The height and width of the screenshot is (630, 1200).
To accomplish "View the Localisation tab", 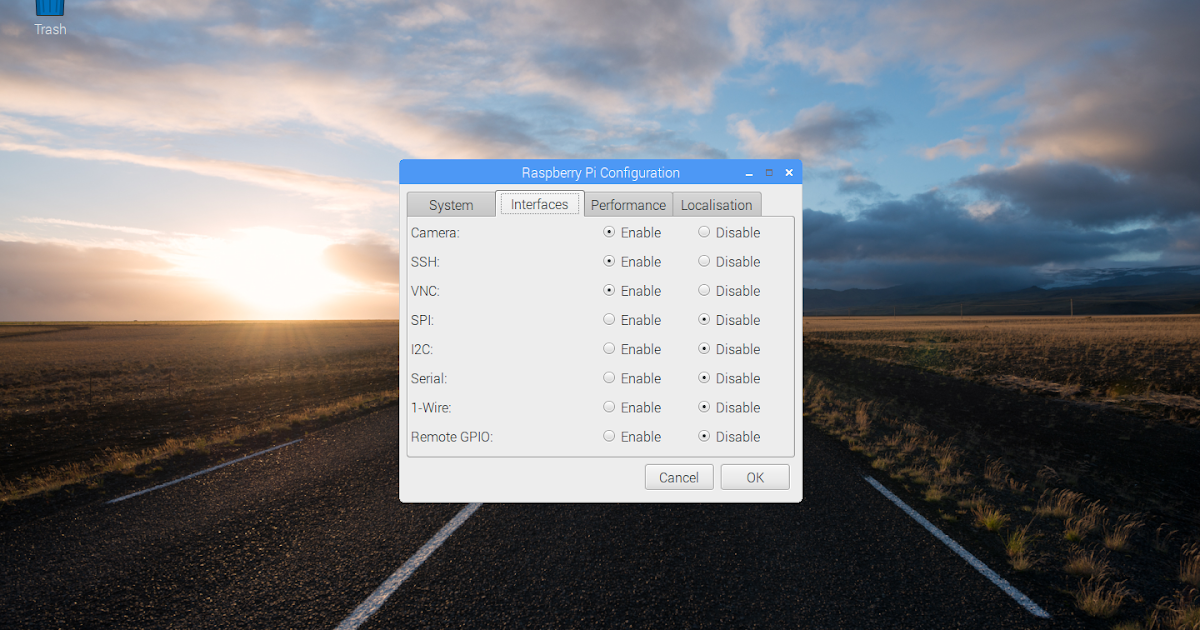I will tap(717, 204).
